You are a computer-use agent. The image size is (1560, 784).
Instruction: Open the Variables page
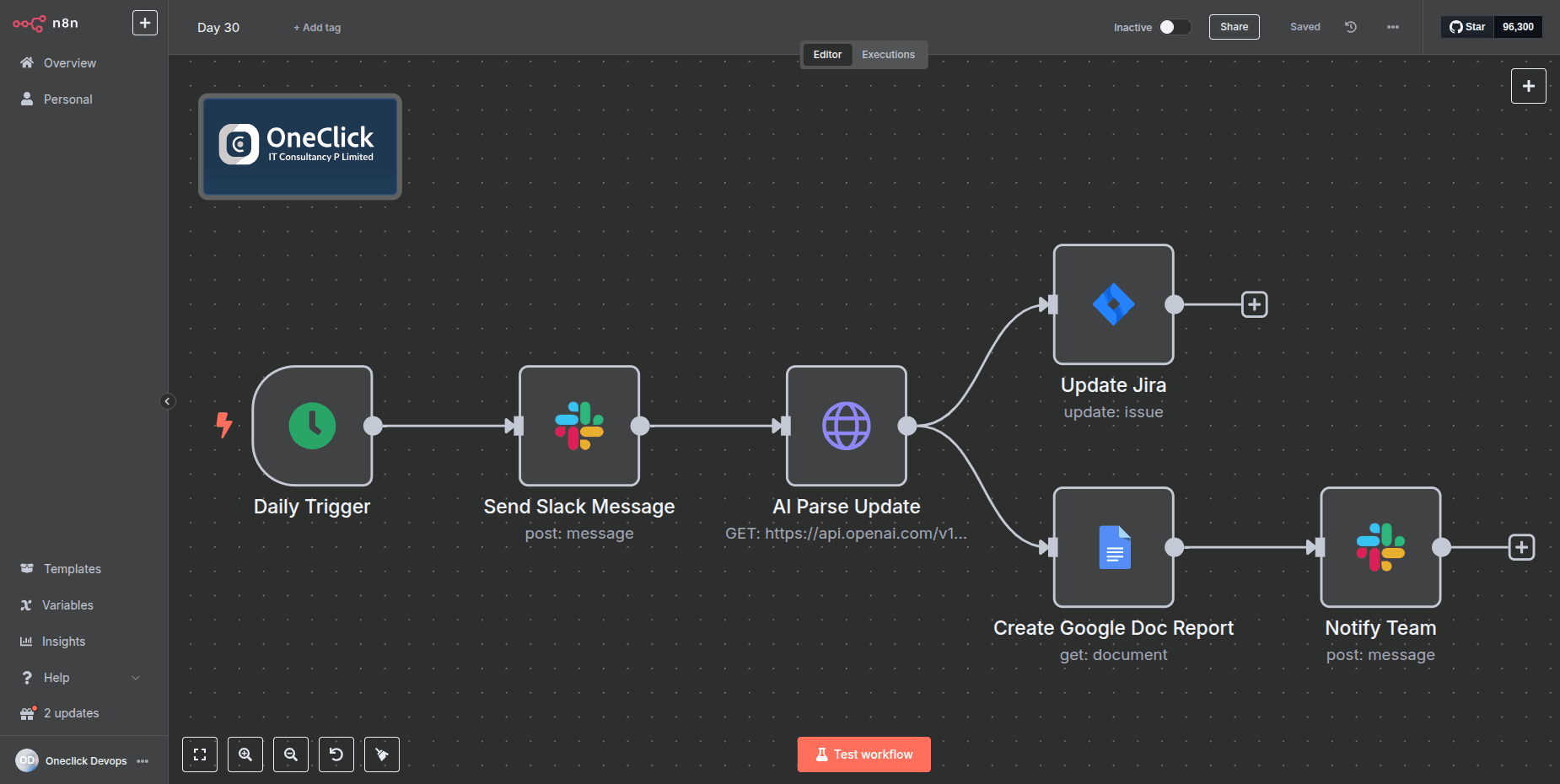67,605
